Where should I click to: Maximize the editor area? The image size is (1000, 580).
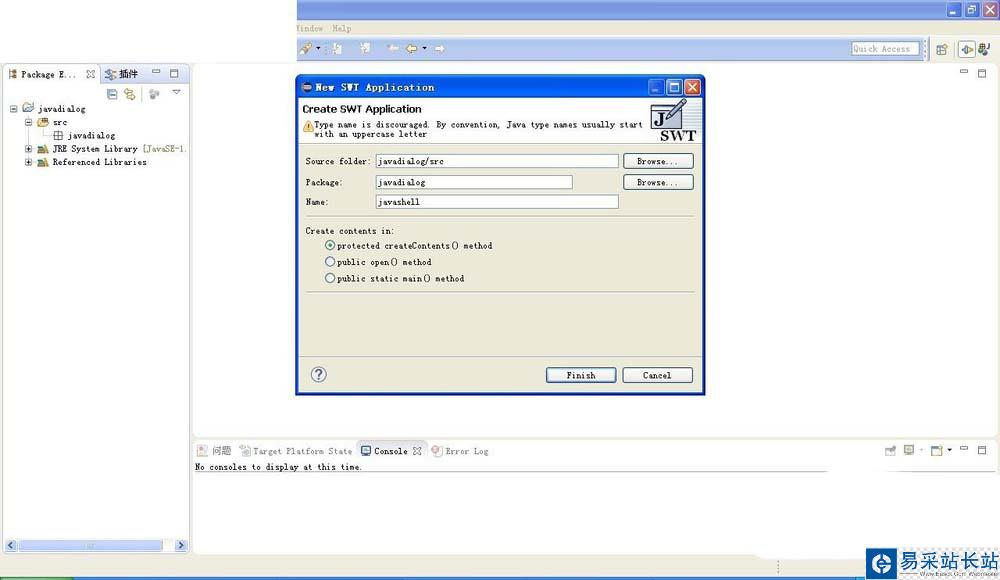click(982, 73)
